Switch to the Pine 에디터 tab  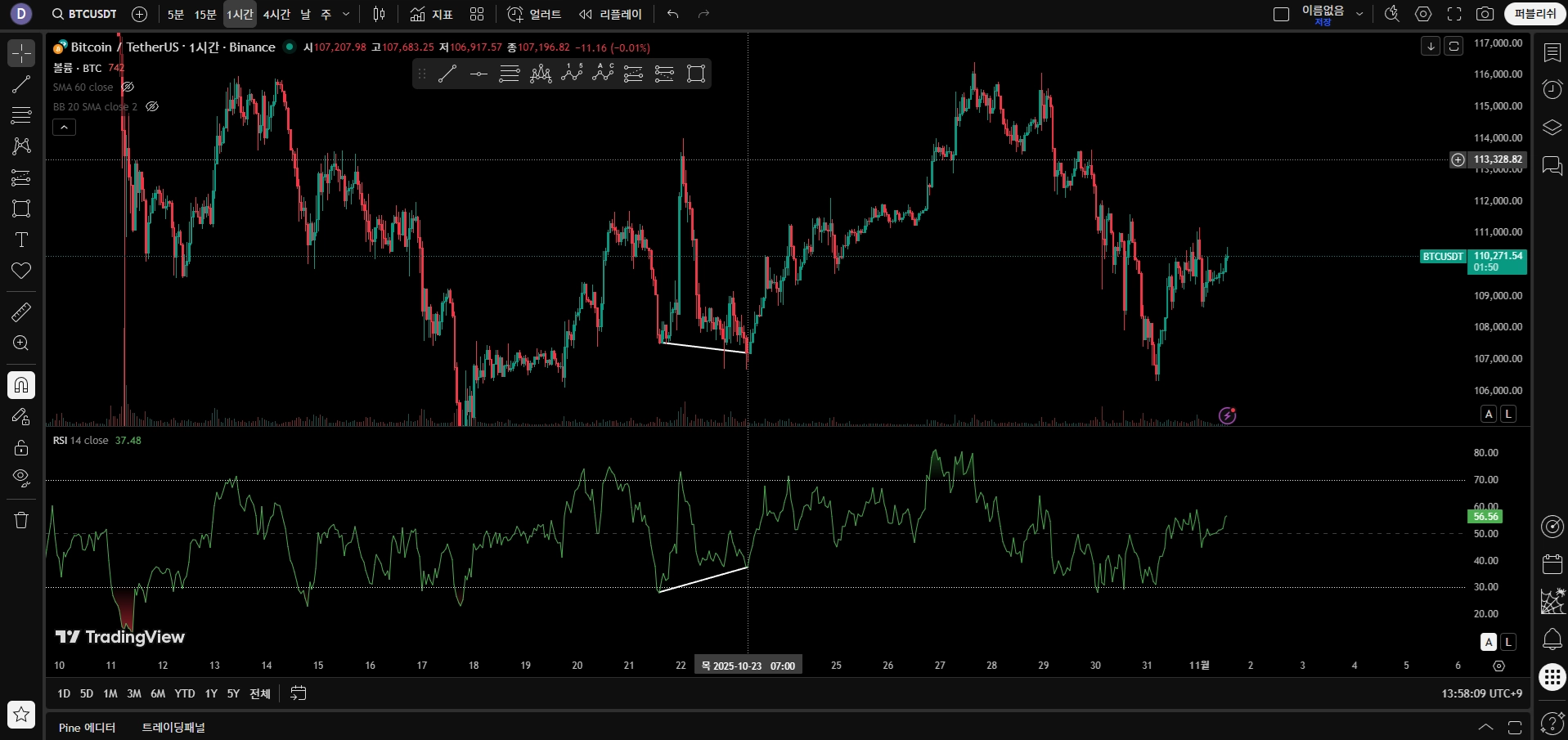coord(88,727)
